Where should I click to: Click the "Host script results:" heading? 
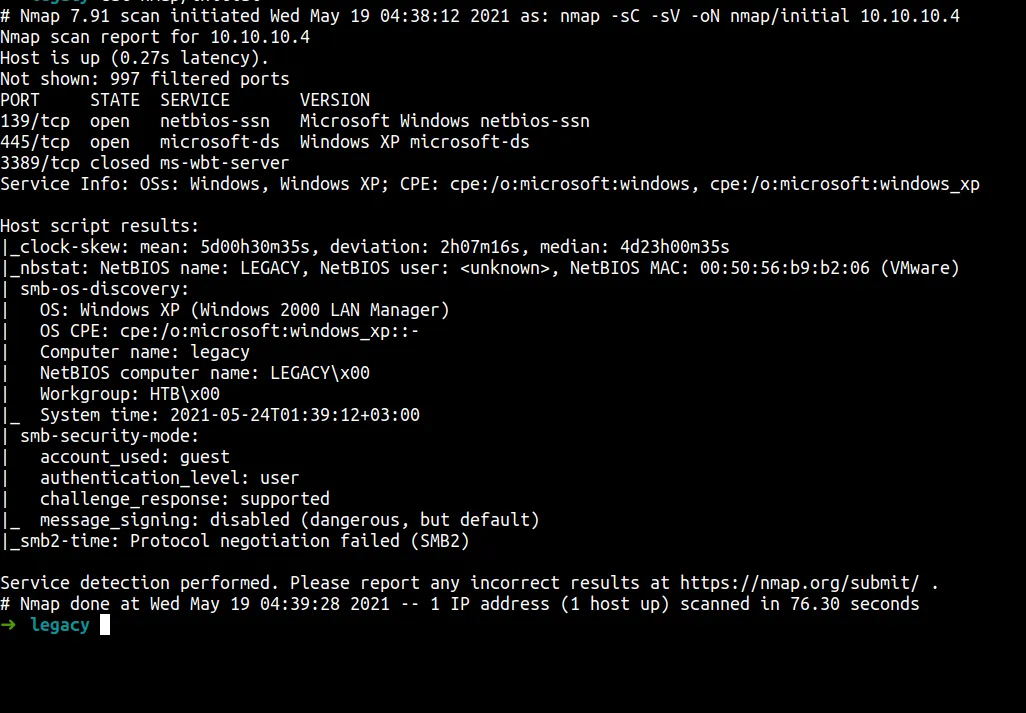[x=100, y=226]
